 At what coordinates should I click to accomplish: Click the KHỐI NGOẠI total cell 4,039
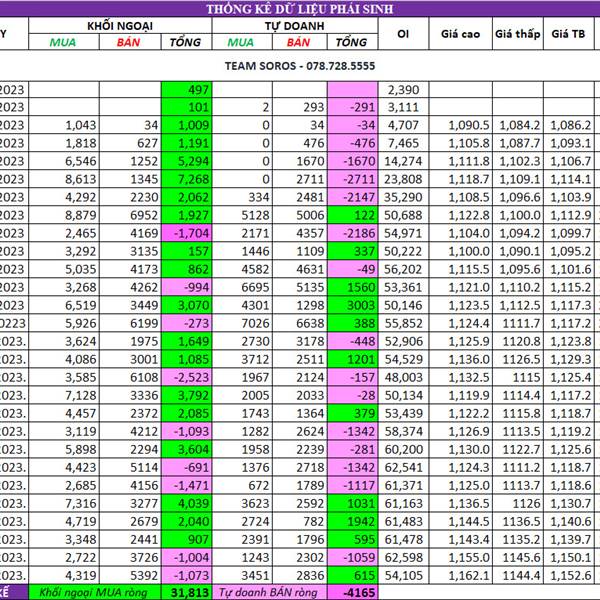[x=186, y=503]
